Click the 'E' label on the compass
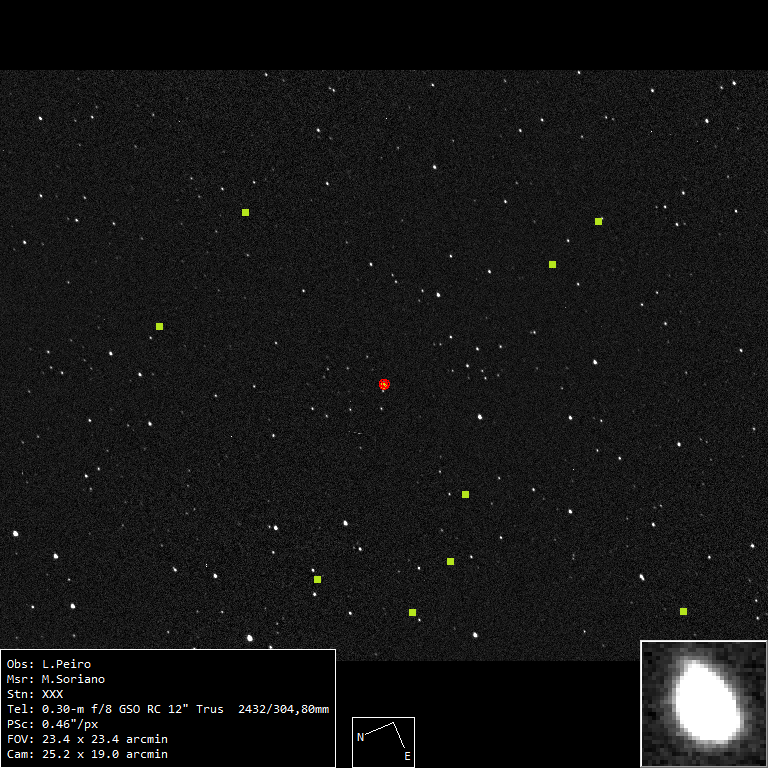Image resolution: width=768 pixels, height=768 pixels. (407, 757)
